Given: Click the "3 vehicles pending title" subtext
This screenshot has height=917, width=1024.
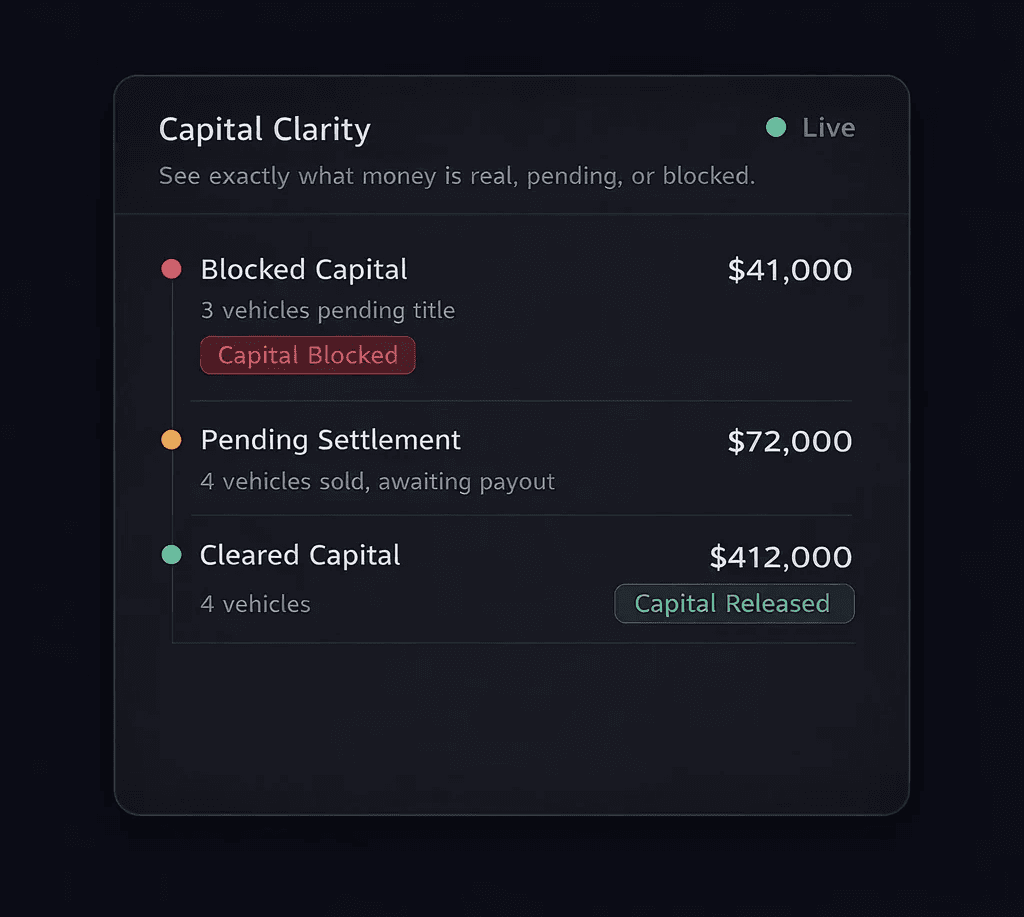Looking at the screenshot, I should (x=327, y=311).
